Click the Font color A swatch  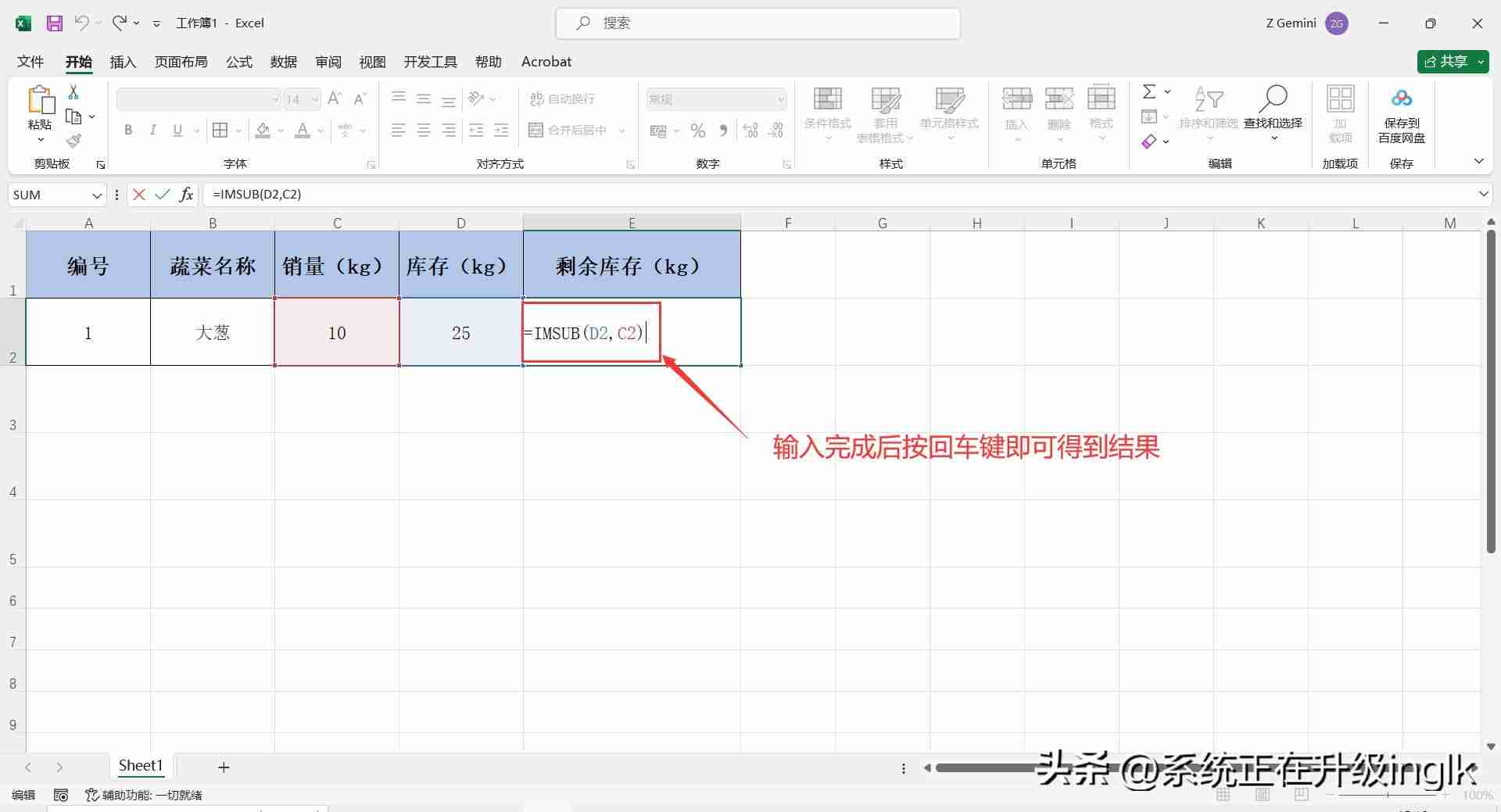click(303, 131)
